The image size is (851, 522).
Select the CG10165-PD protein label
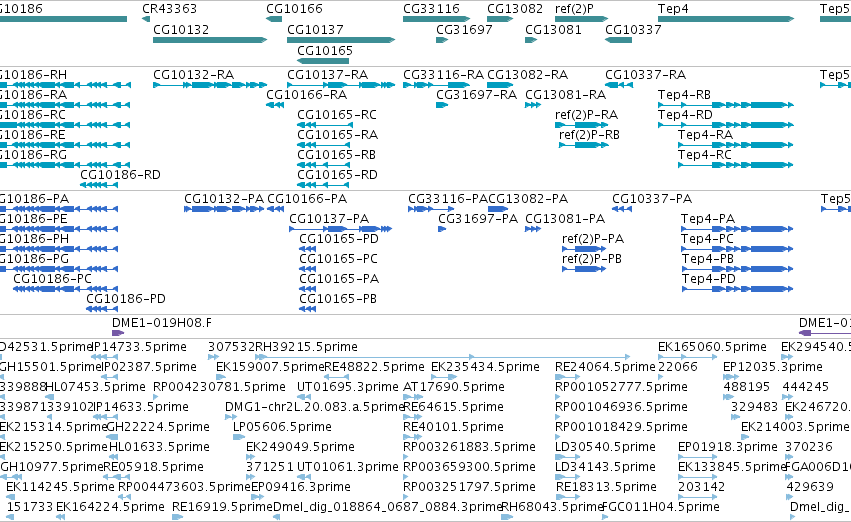(x=339, y=239)
